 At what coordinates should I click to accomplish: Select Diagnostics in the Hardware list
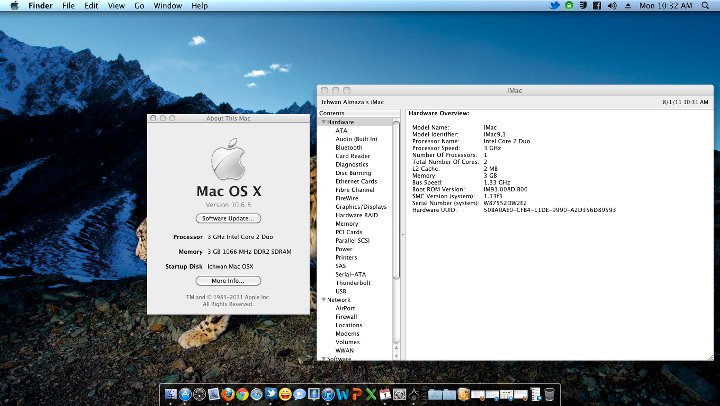pos(352,164)
